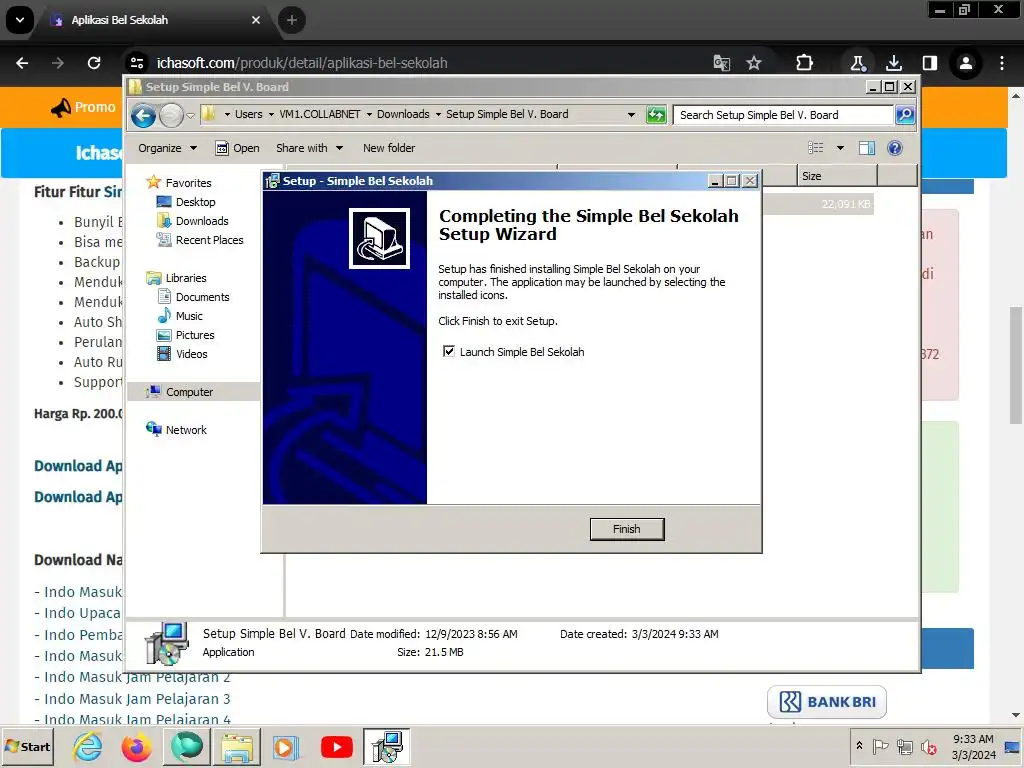This screenshot has height=768, width=1024.
Task: Click Explorer forward navigation arrow
Action: pyautogui.click(x=171, y=116)
